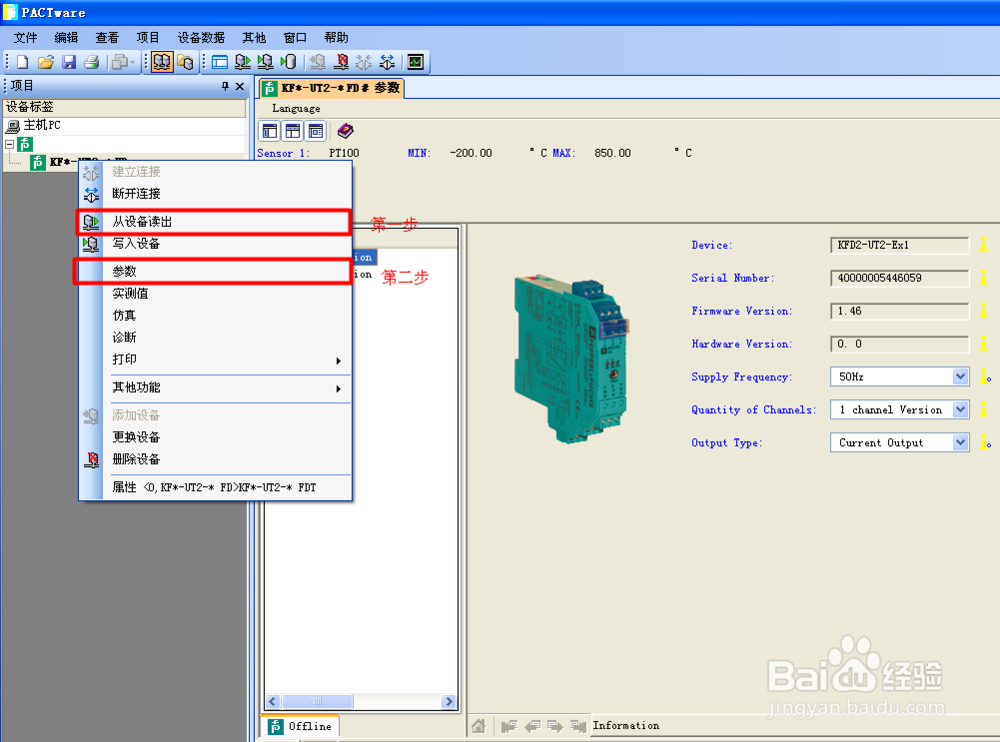Open the 编辑 menu
The width and height of the screenshot is (1000, 742).
point(66,38)
